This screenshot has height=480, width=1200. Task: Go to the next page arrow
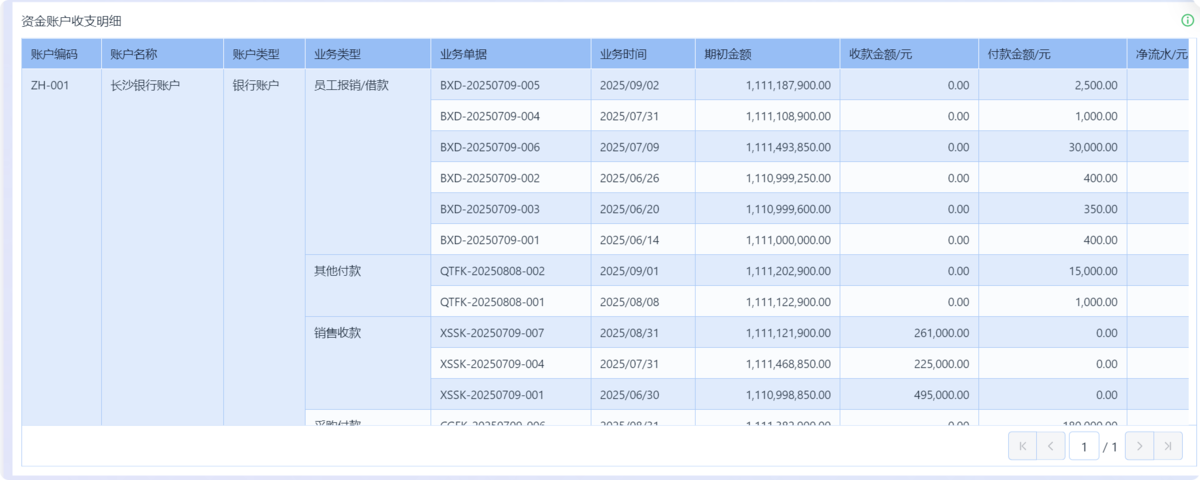1139,446
